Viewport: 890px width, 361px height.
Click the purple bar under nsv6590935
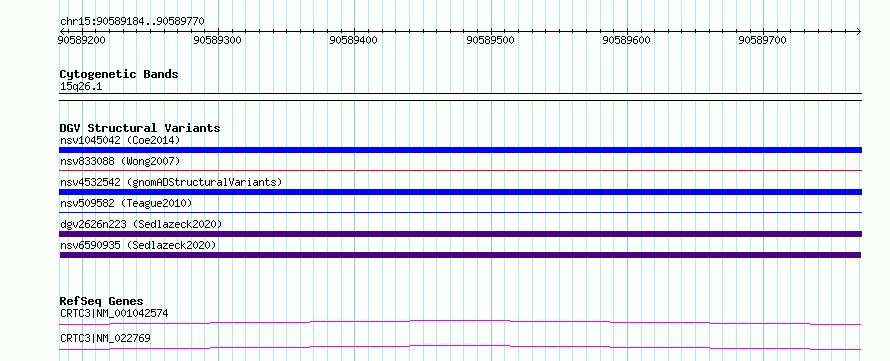point(460,255)
